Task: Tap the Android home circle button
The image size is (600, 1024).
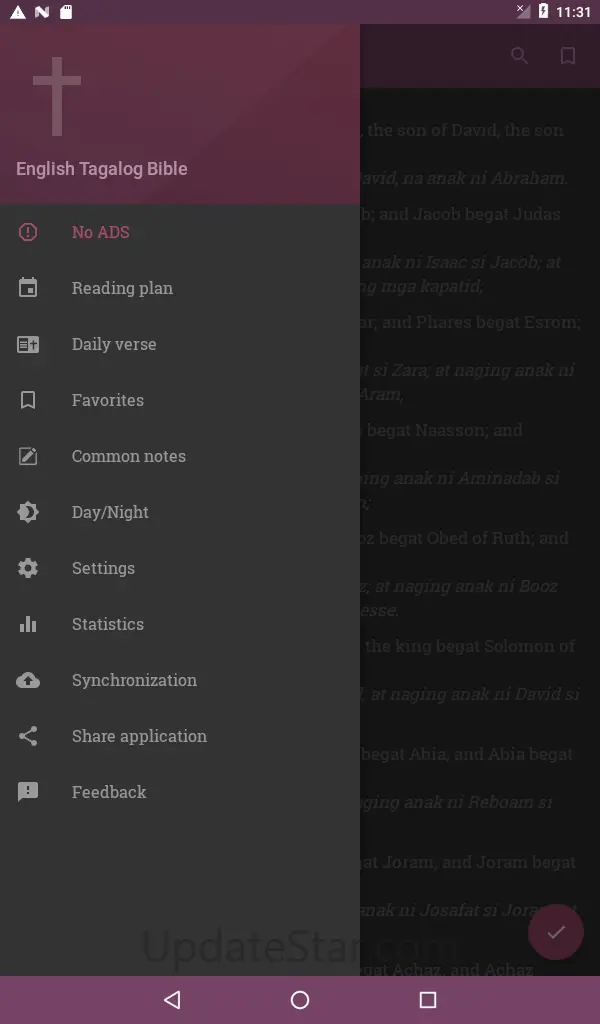Action: 300,1000
